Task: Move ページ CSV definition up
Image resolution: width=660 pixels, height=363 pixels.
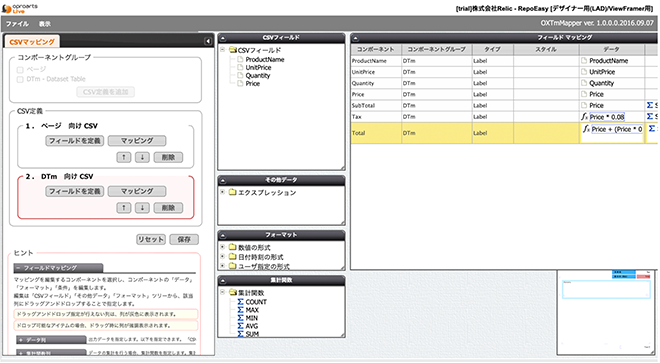Action: click(124, 157)
